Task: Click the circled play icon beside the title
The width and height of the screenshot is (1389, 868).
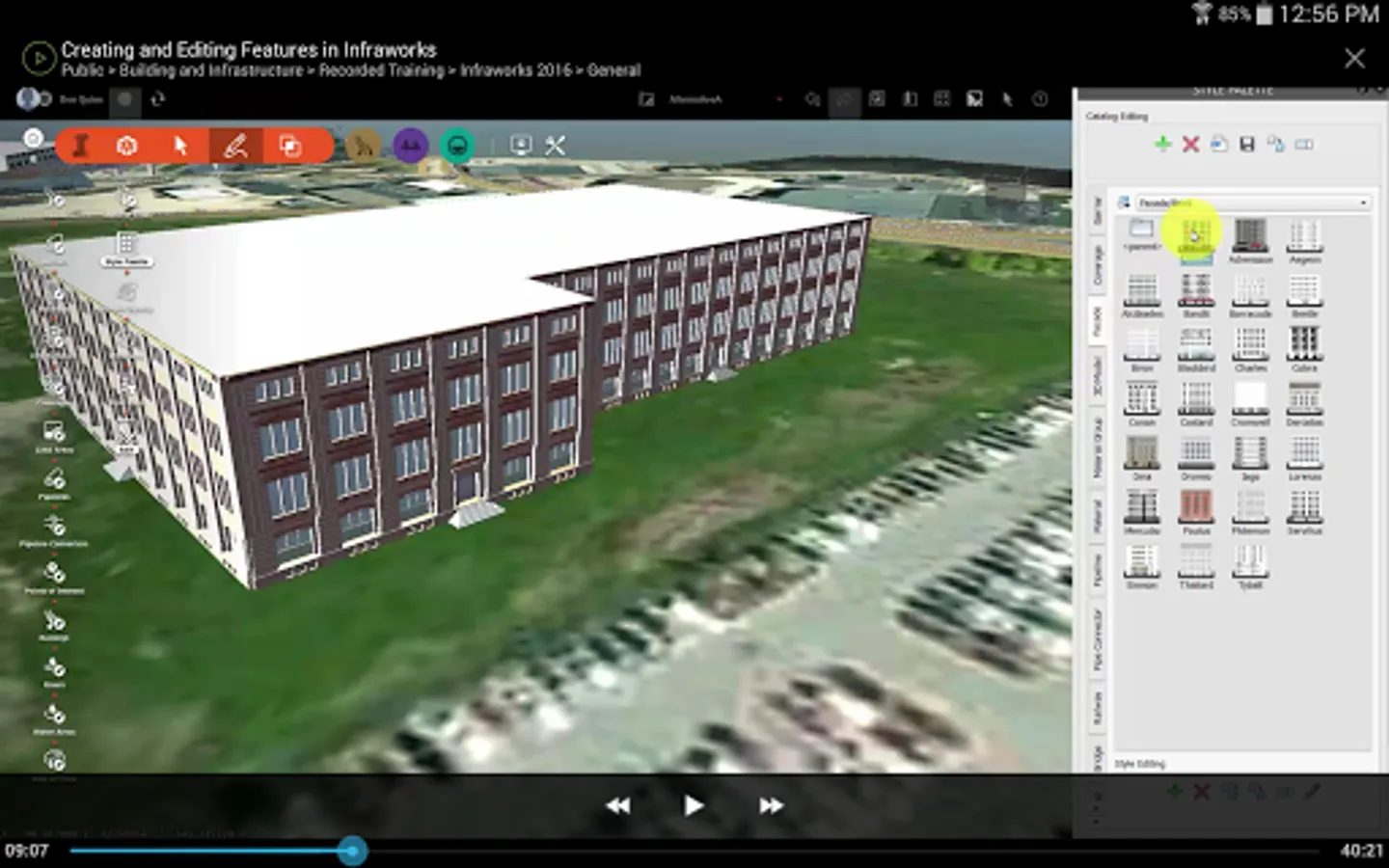Action: pos(38,58)
